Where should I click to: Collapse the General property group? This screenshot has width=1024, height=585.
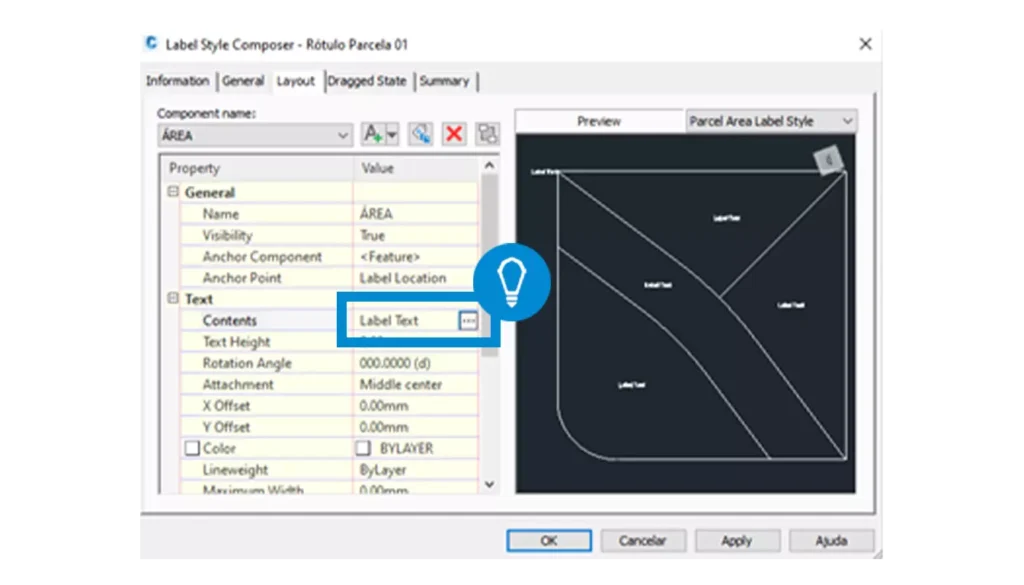click(x=173, y=192)
